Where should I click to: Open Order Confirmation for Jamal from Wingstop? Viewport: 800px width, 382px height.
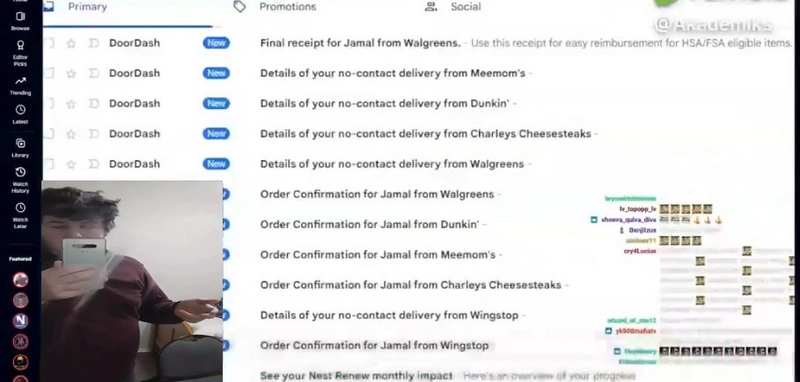pyautogui.click(x=374, y=345)
